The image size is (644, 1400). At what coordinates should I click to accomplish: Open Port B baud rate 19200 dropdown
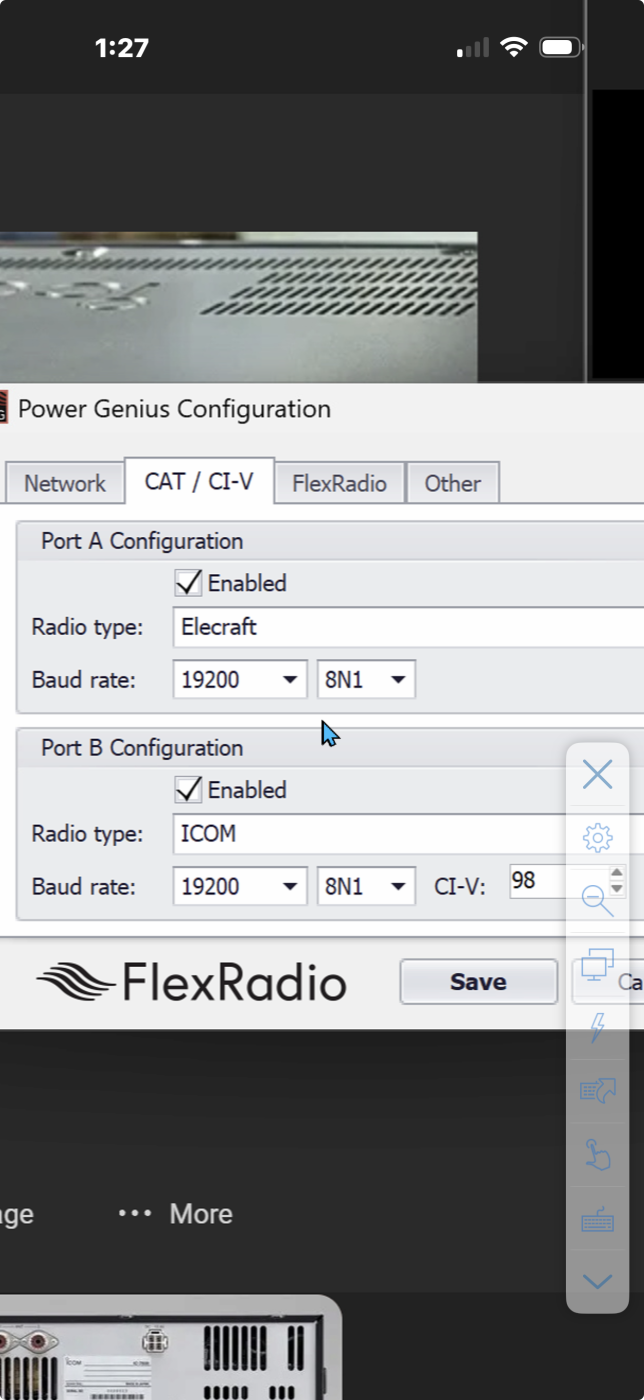click(240, 886)
